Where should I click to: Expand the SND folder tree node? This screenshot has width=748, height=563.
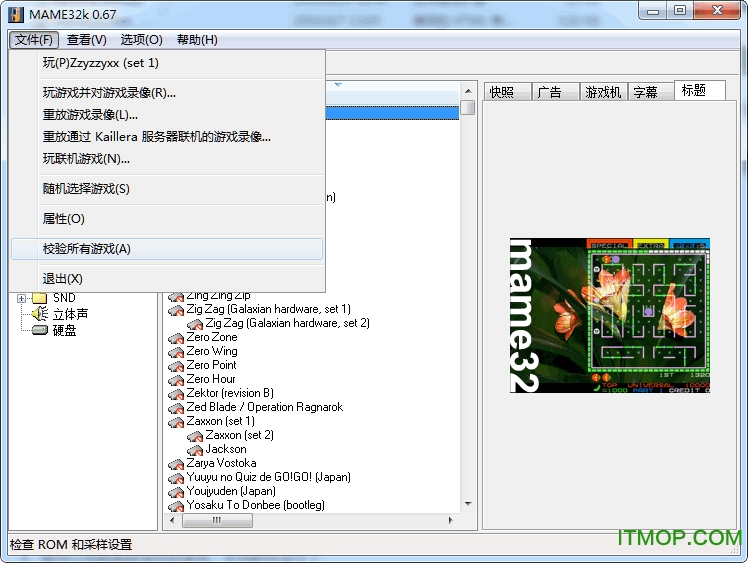tap(21, 299)
